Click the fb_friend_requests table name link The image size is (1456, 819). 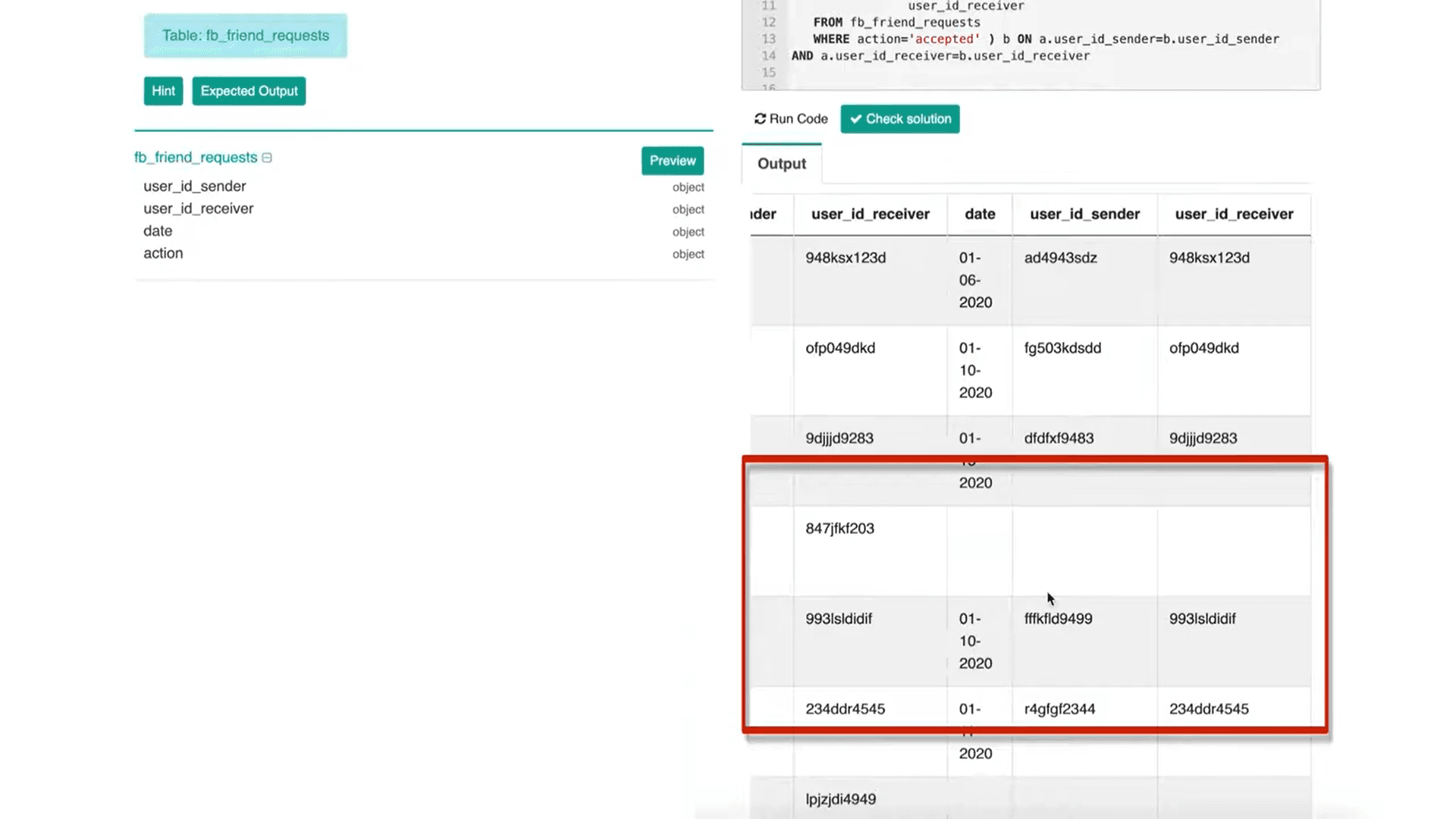[x=196, y=158]
